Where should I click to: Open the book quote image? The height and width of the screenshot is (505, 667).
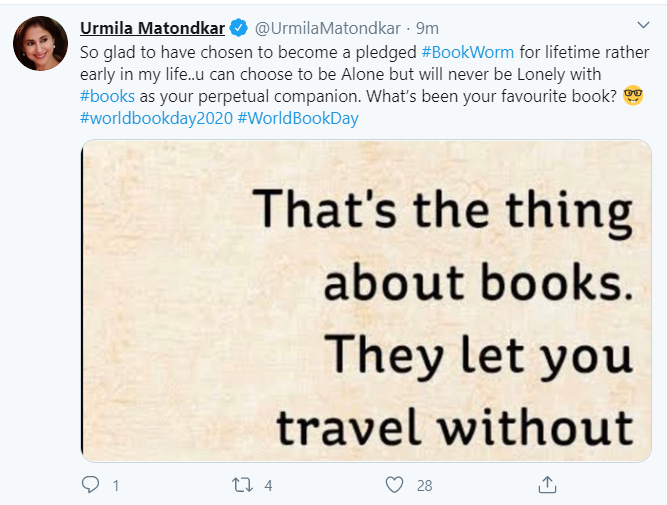tap(365, 300)
